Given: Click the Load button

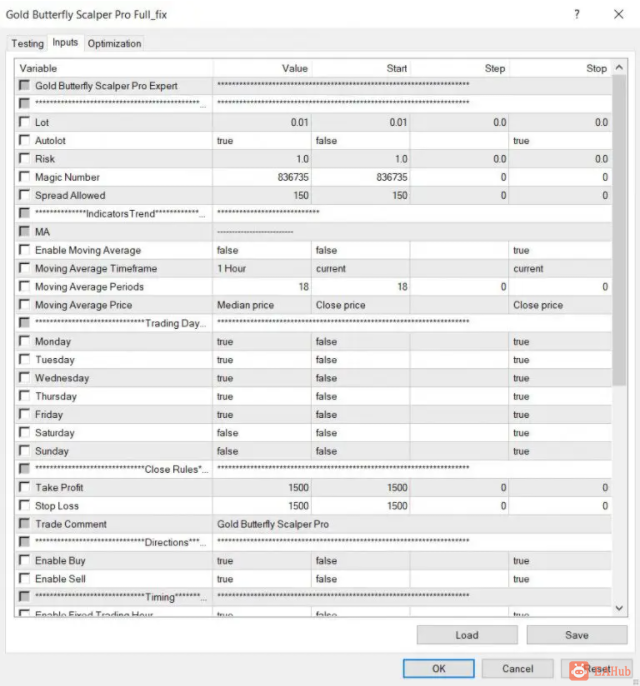Looking at the screenshot, I should pos(467,635).
